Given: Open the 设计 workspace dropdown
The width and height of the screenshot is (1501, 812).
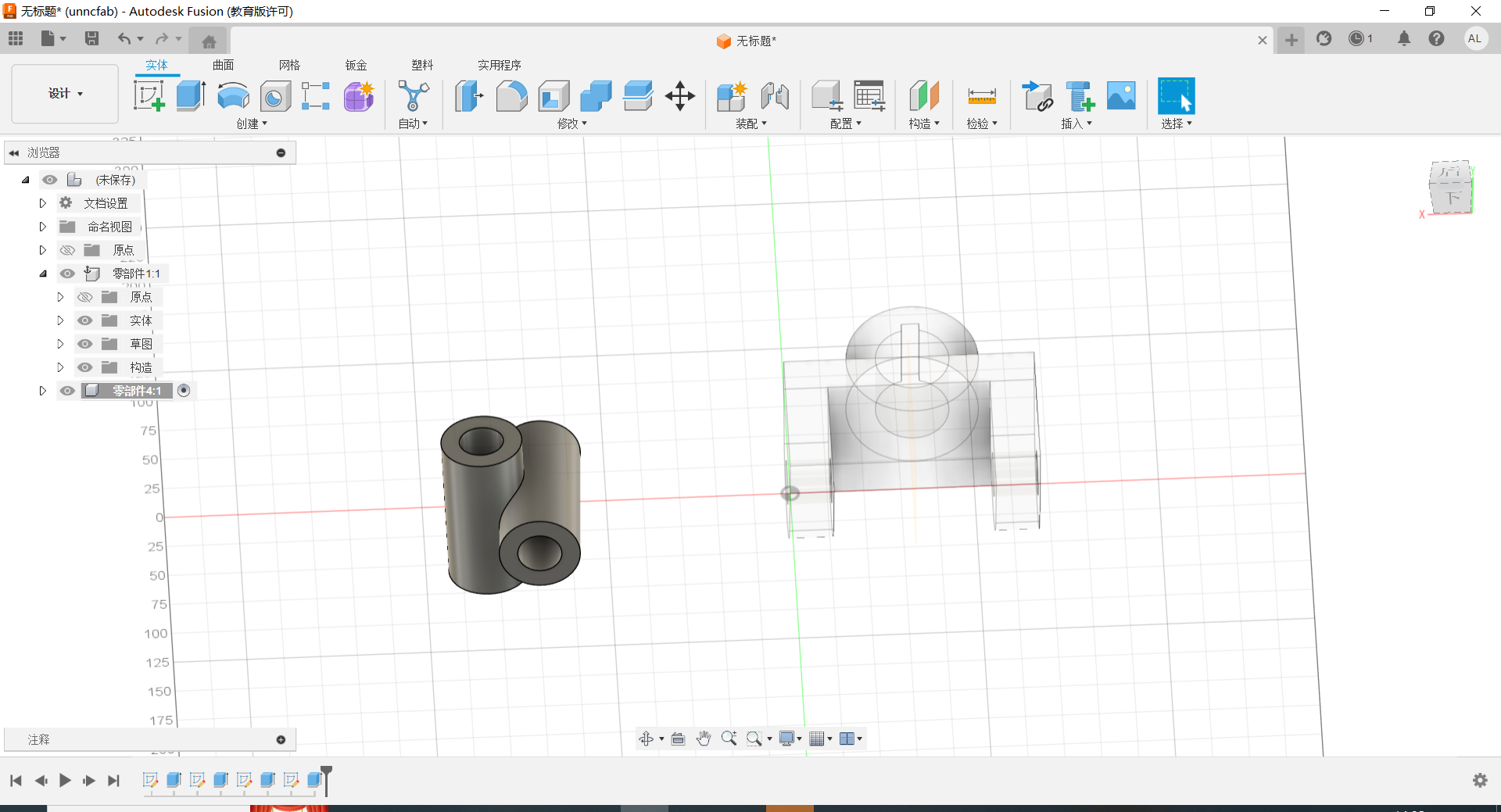Looking at the screenshot, I should [65, 94].
